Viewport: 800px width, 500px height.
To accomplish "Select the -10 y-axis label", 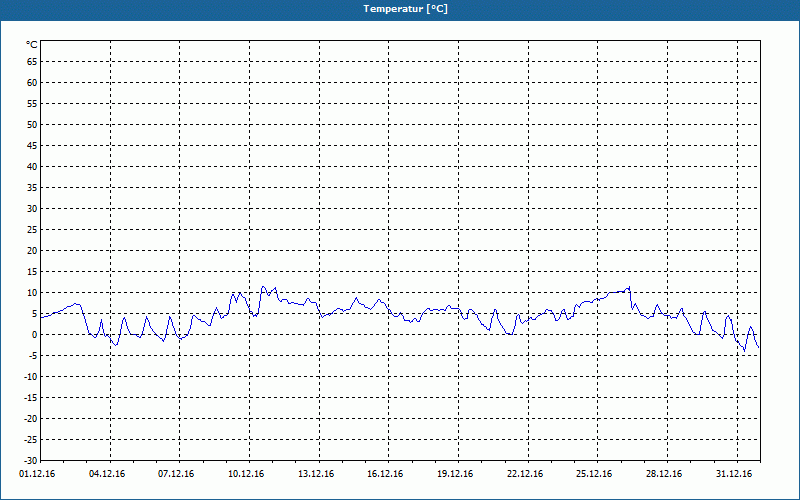I will click(x=30, y=377).
